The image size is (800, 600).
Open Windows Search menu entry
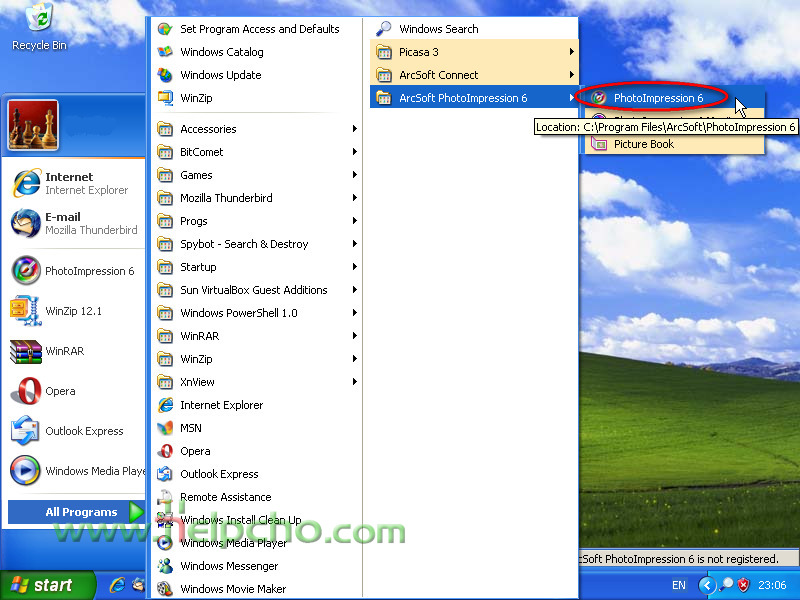[474, 29]
